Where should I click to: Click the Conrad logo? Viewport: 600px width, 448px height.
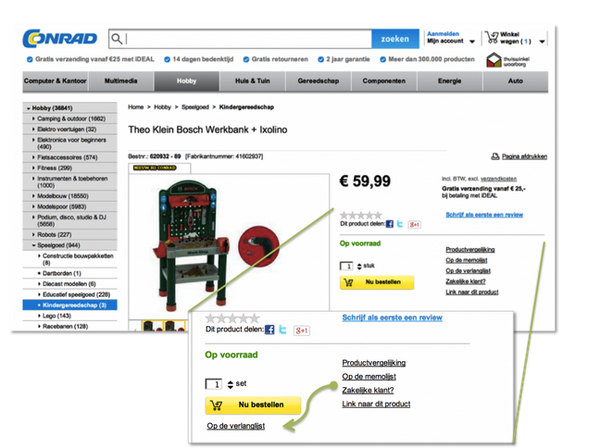click(60, 38)
